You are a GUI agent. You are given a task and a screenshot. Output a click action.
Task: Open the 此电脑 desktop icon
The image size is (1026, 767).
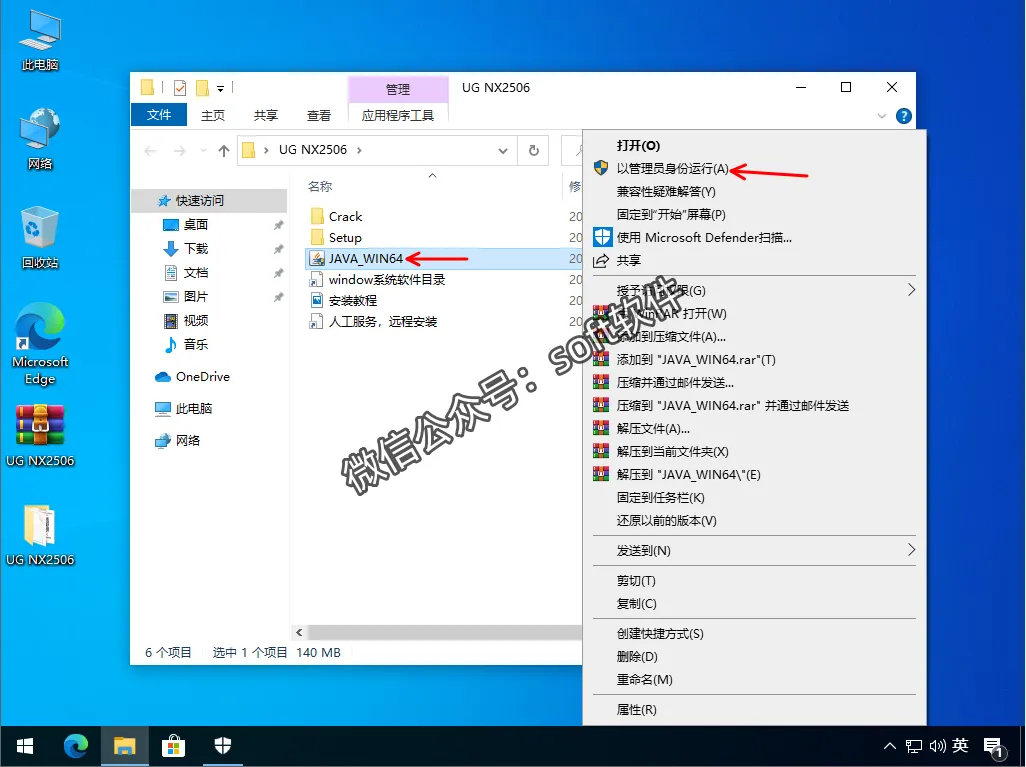click(x=40, y=40)
